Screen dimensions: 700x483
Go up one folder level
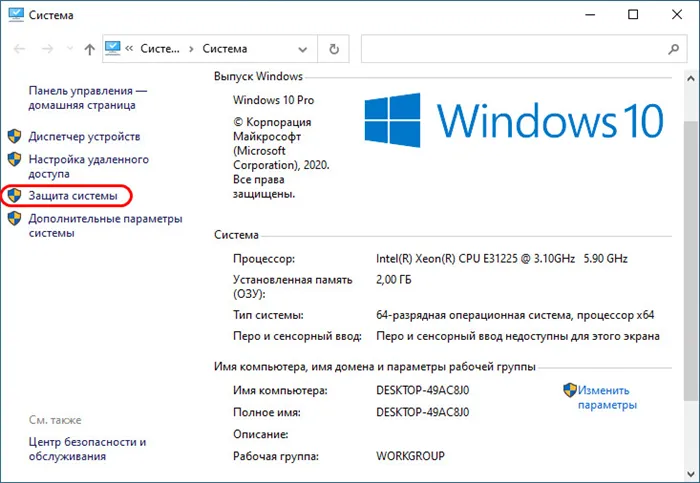coord(90,49)
